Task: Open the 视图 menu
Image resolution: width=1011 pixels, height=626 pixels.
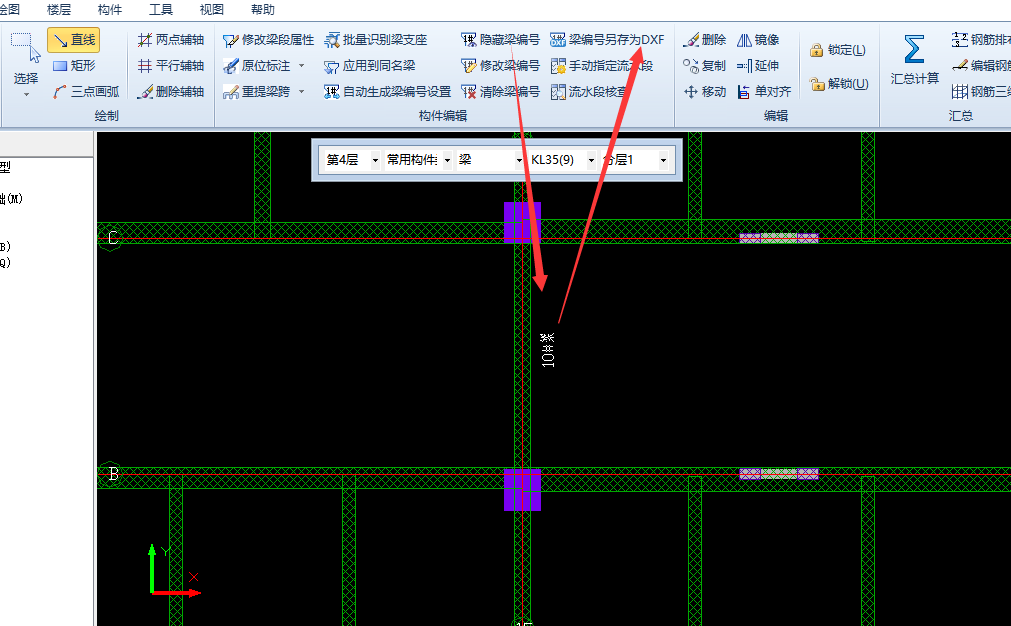Action: (x=211, y=10)
